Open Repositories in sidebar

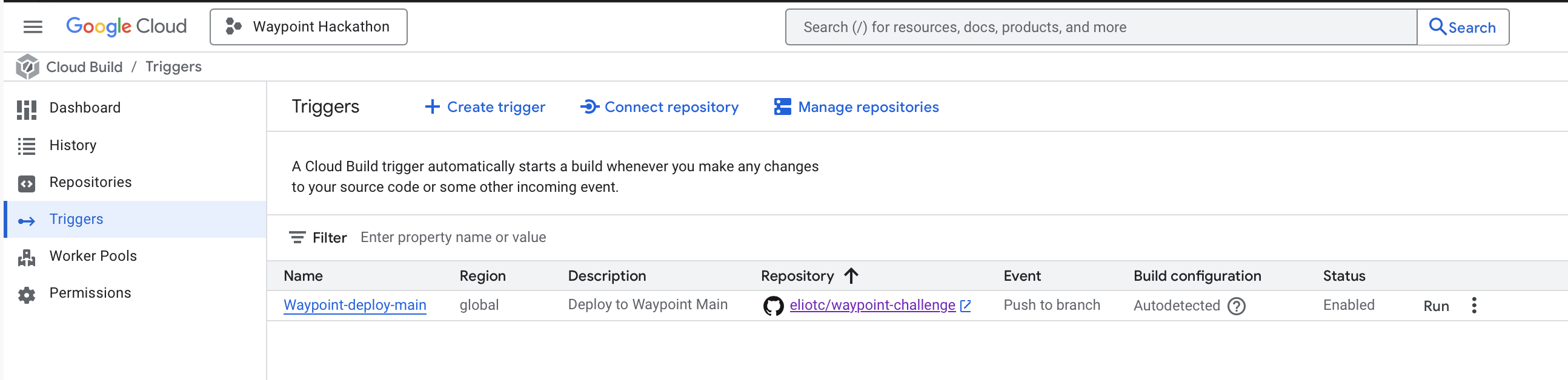pyautogui.click(x=90, y=182)
